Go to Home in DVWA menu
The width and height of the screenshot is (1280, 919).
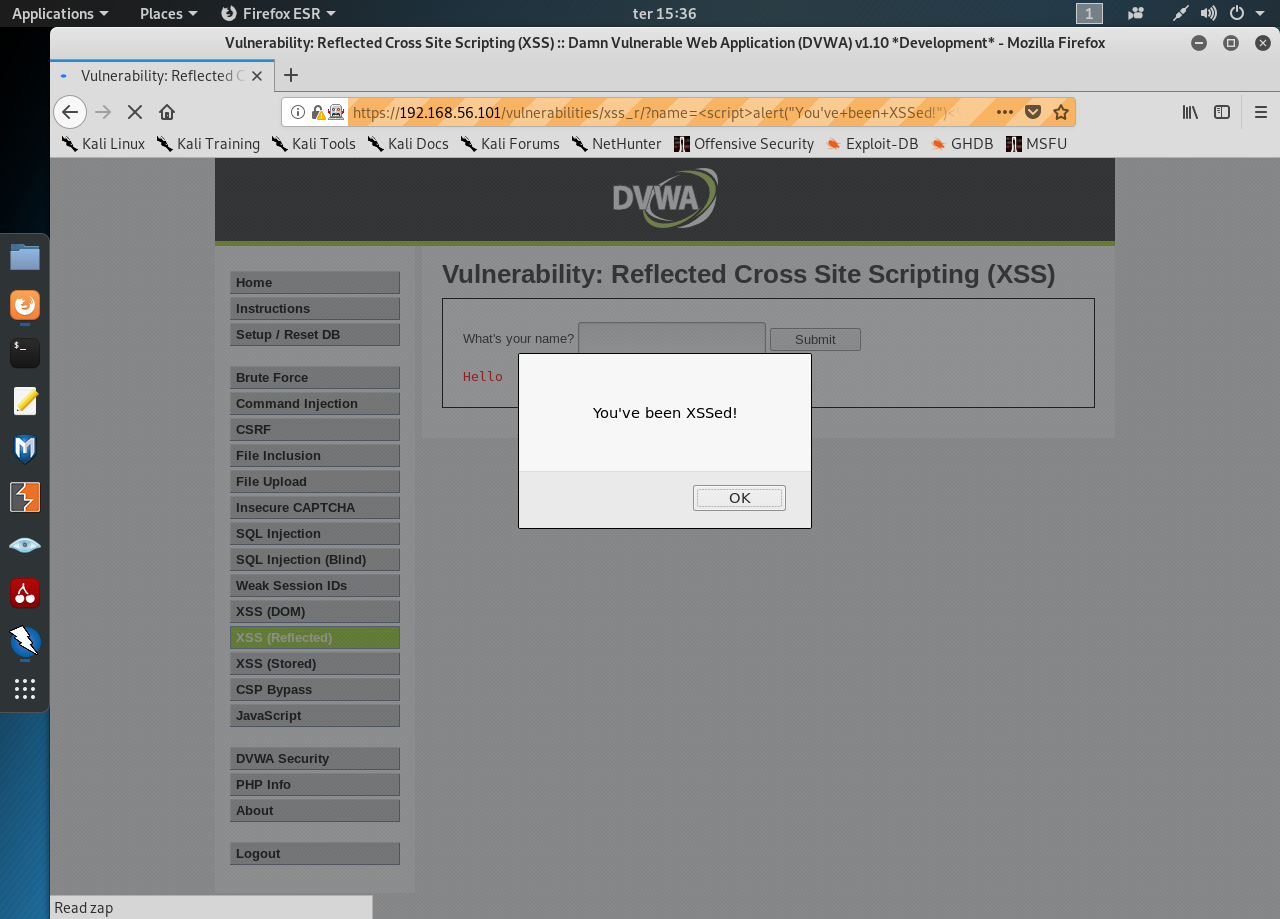pos(315,282)
